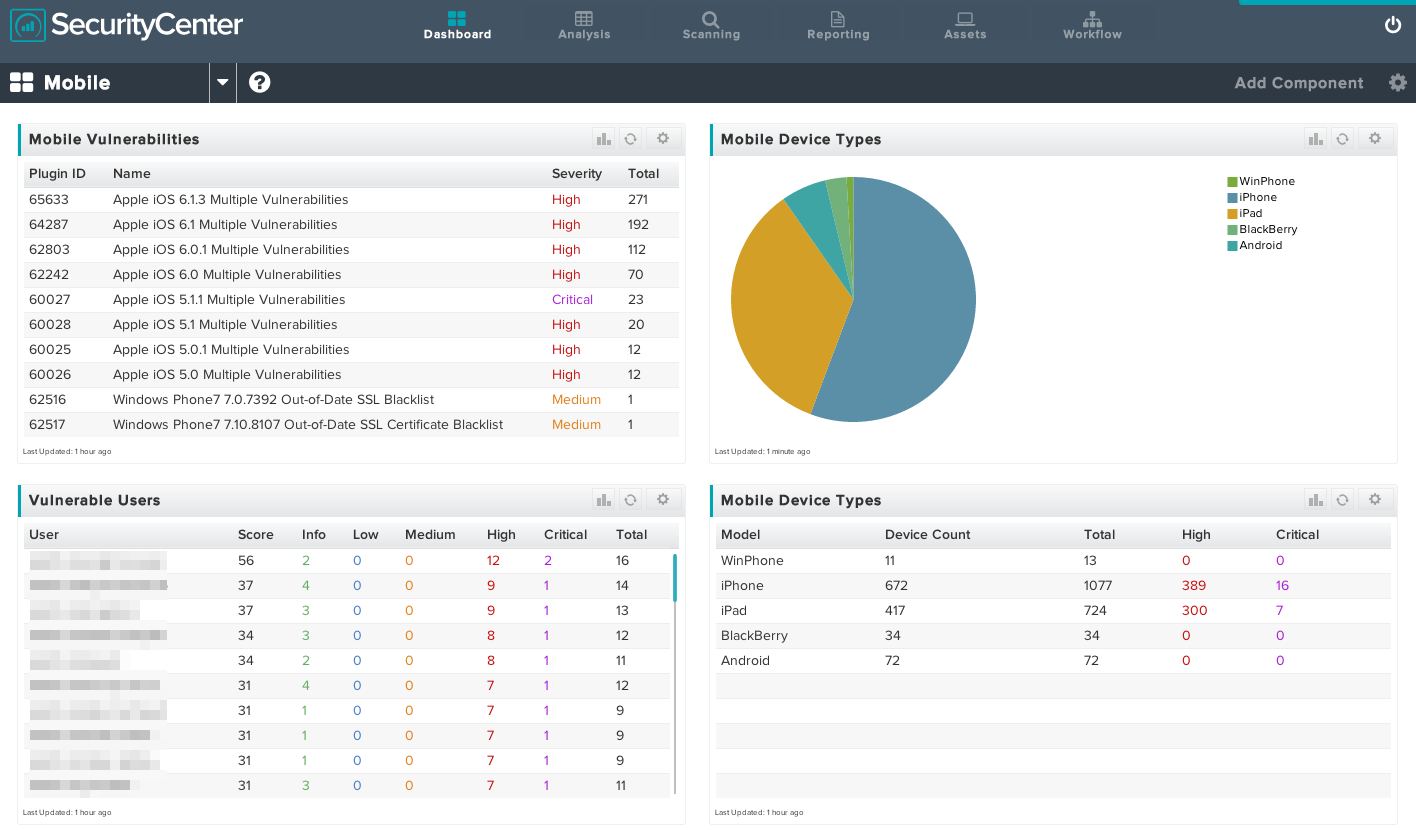Click Android model row in table

[x=1053, y=661]
